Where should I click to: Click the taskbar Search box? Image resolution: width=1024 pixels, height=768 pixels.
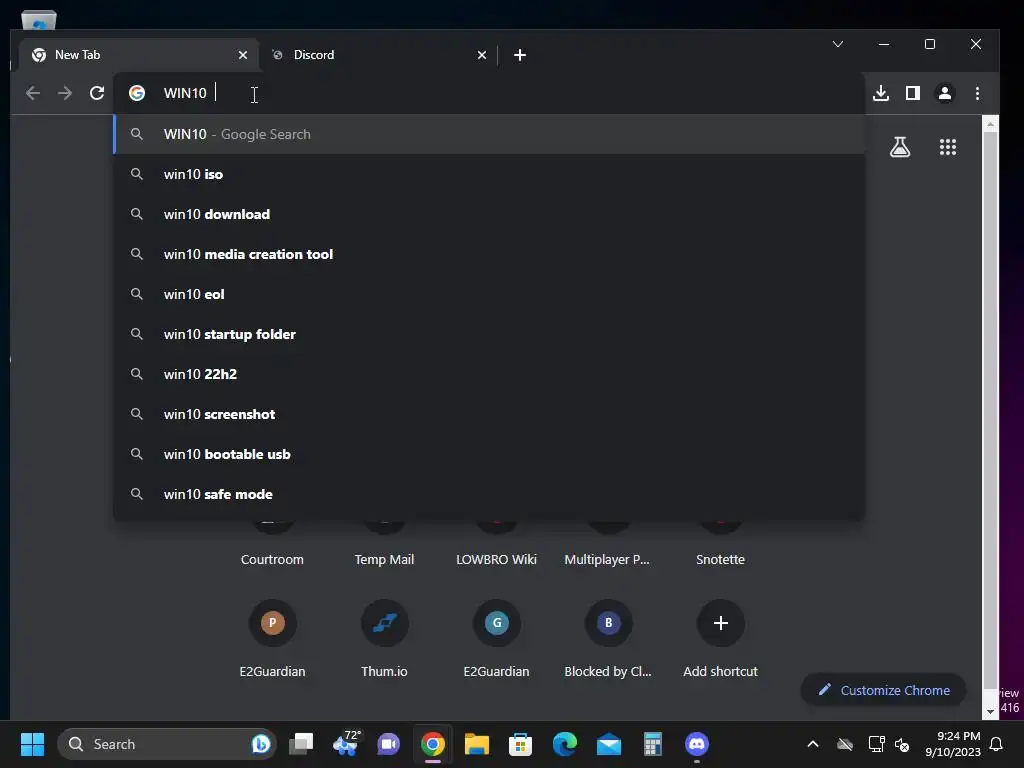(x=167, y=744)
